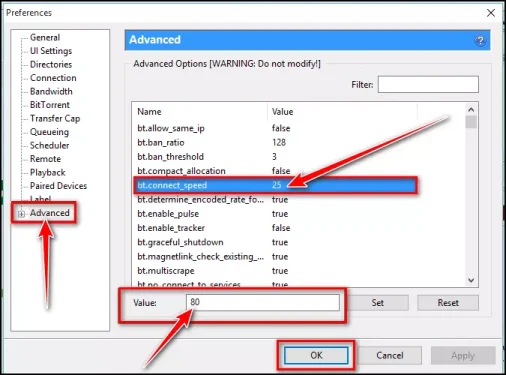Screen dimensions: 506x375
Task: Click the true value of bt.multiscrape
Action: tap(280, 271)
